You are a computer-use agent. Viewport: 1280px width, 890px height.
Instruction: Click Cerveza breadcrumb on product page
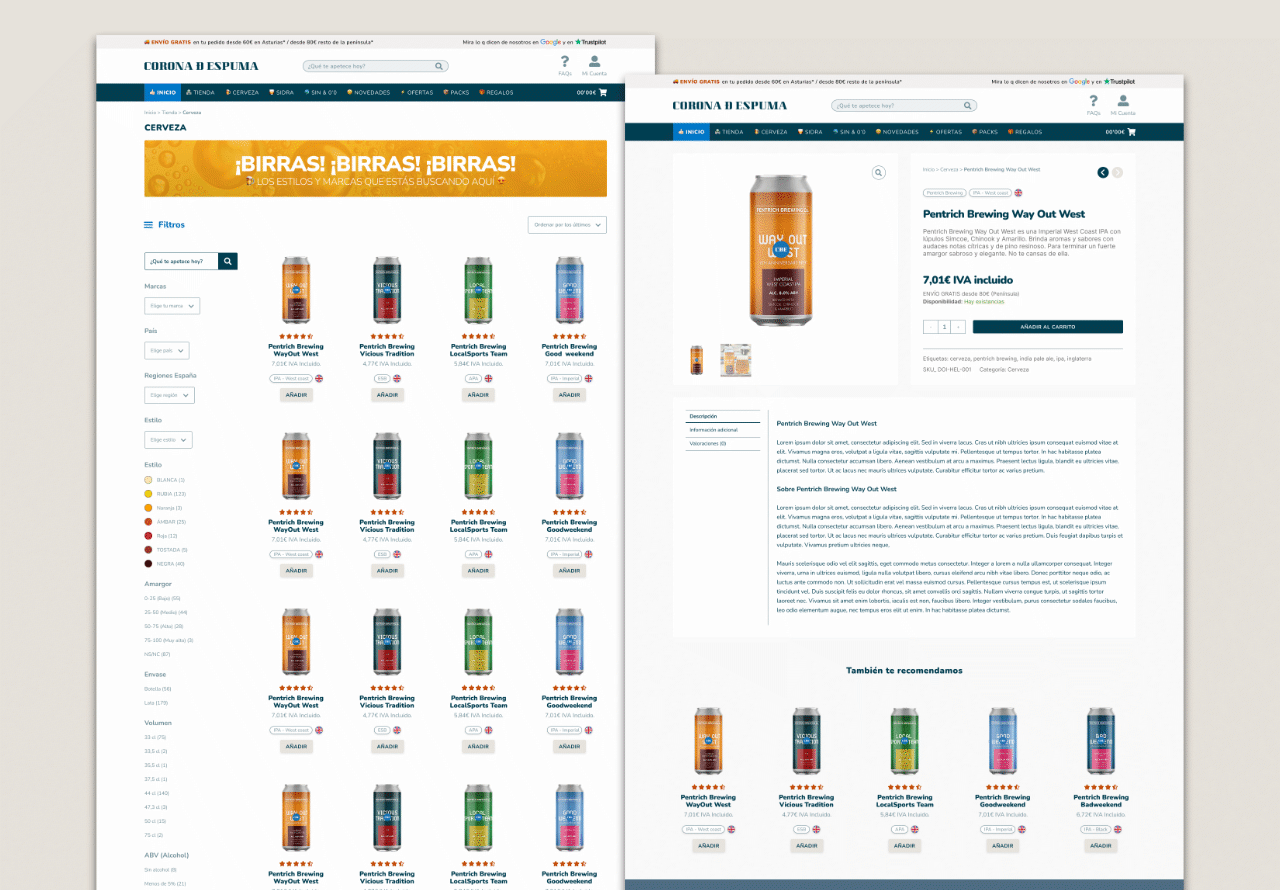949,169
